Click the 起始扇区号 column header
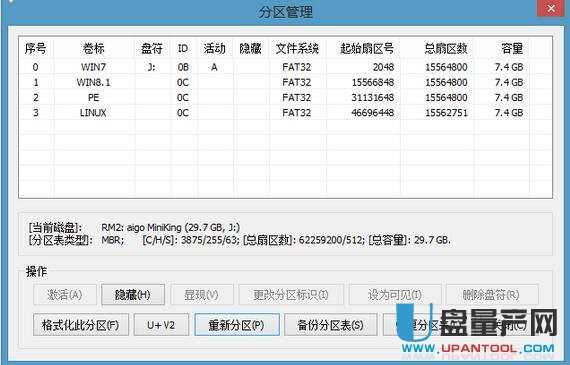Image resolution: width=570 pixels, height=365 pixels. 366,48
